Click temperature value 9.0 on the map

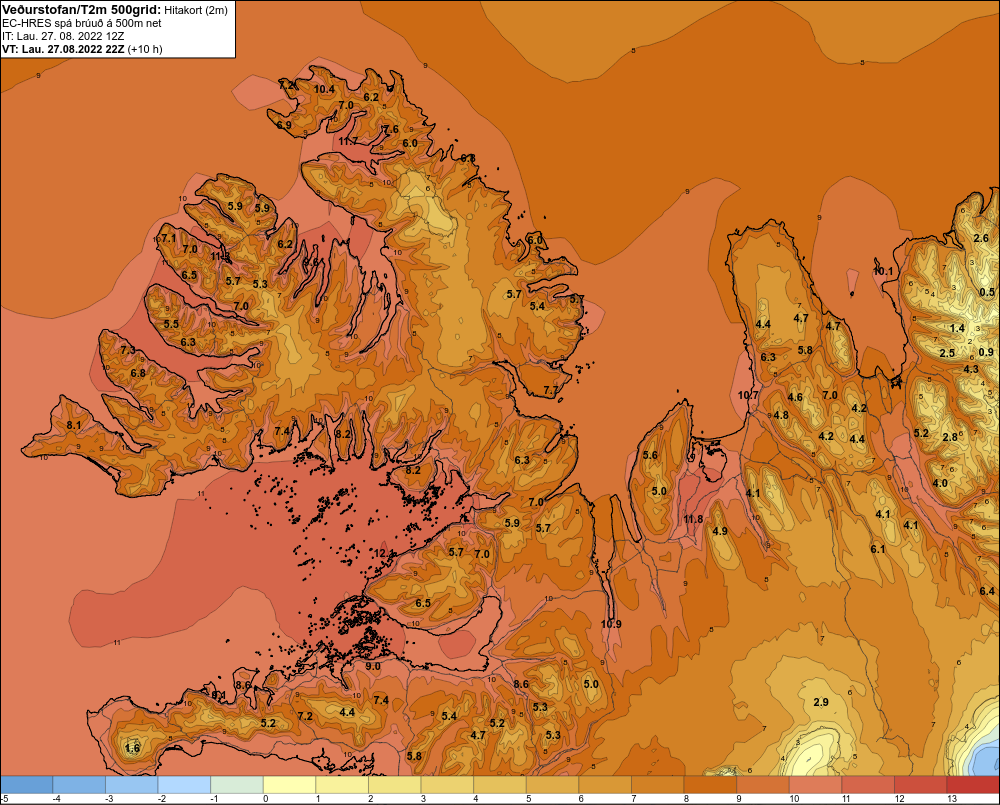pos(372,667)
